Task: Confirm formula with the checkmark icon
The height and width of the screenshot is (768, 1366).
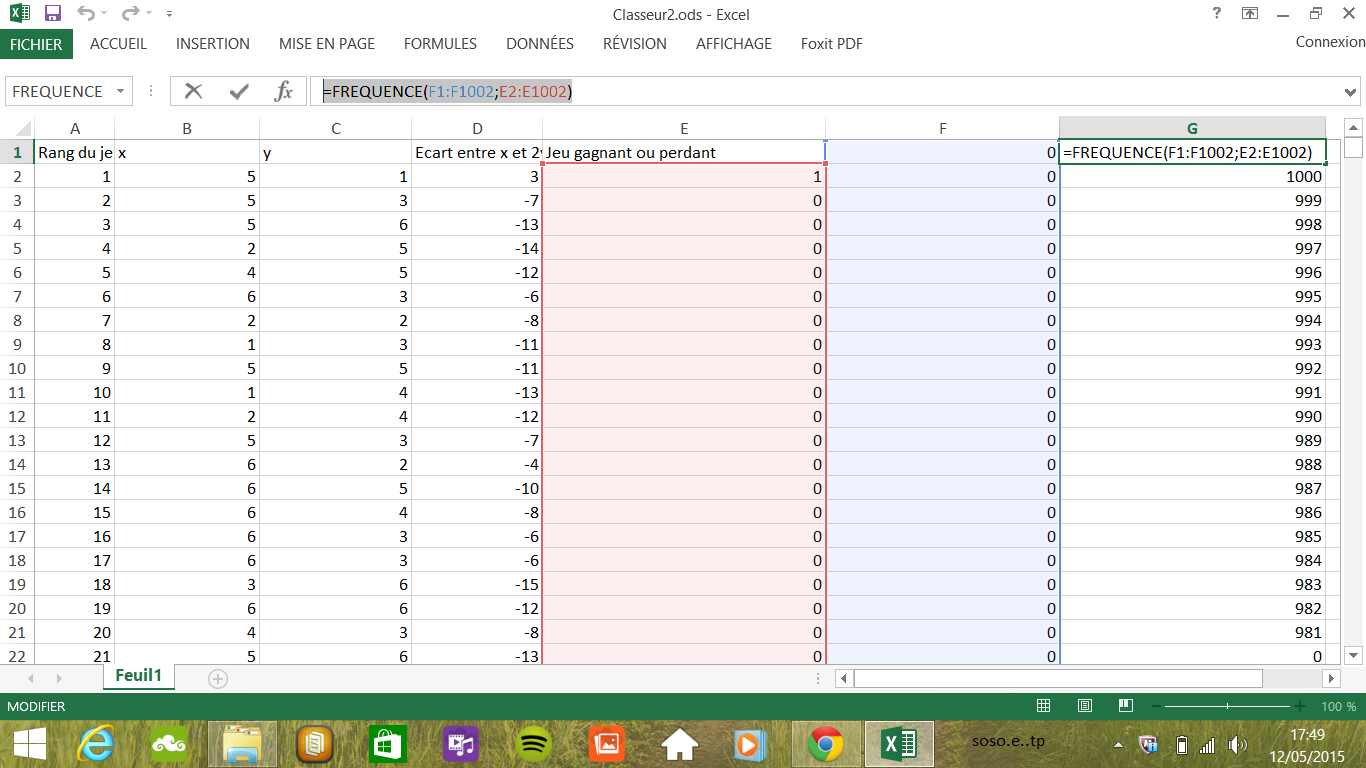Action: [x=239, y=91]
